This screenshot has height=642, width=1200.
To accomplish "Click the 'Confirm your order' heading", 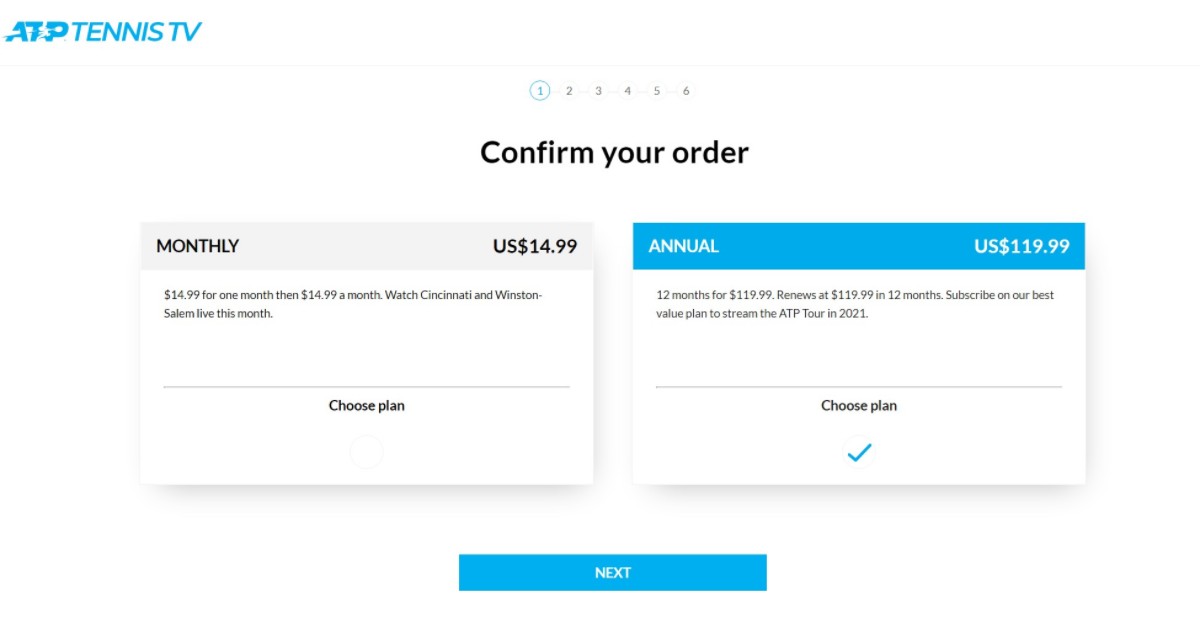I will pyautogui.click(x=614, y=152).
